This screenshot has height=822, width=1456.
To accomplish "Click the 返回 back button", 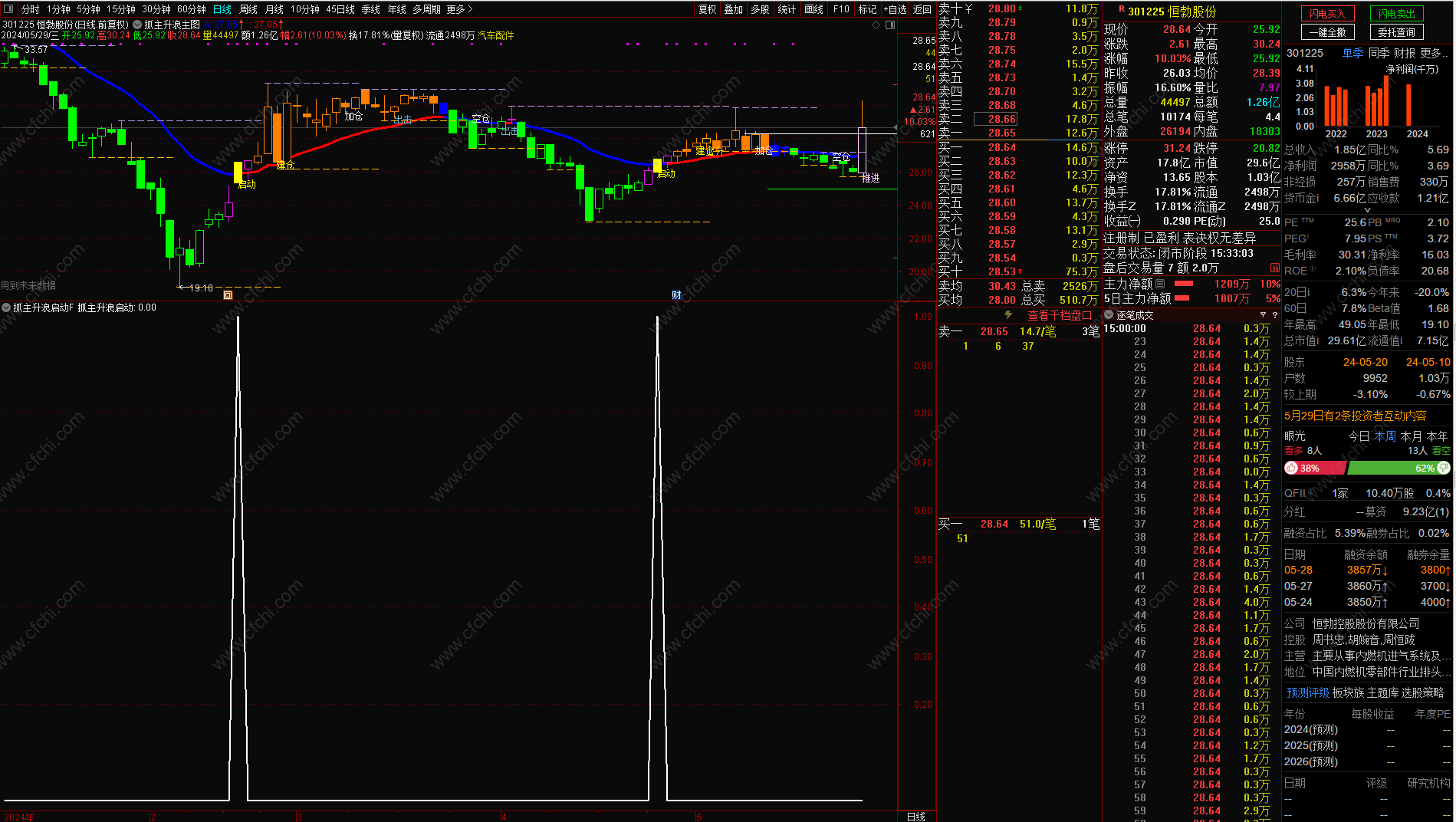I will click(922, 9).
